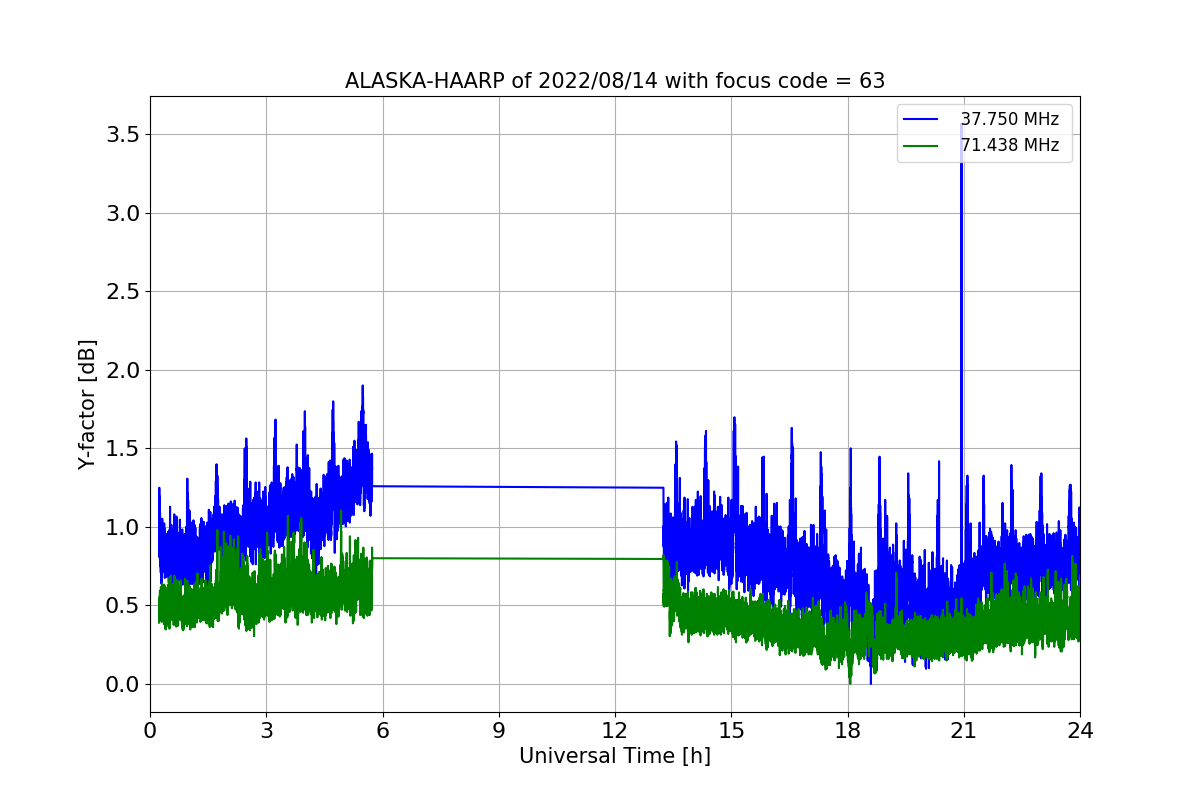Image resolution: width=1200 pixels, height=800 pixels.
Task: Click the y-axis tick label 3.0
Action: point(123,213)
